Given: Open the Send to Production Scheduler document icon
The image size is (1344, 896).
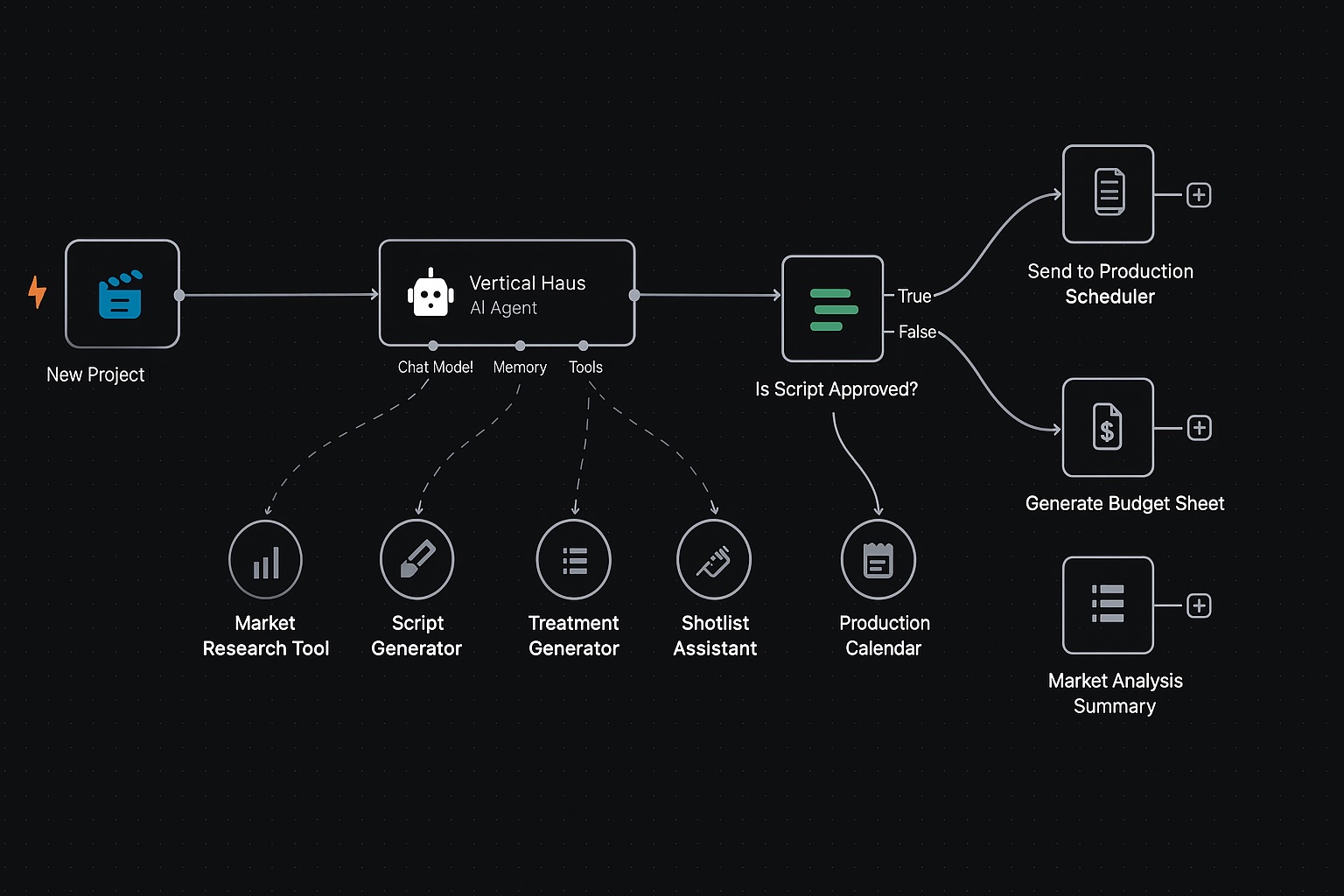Looking at the screenshot, I should point(1108,194).
